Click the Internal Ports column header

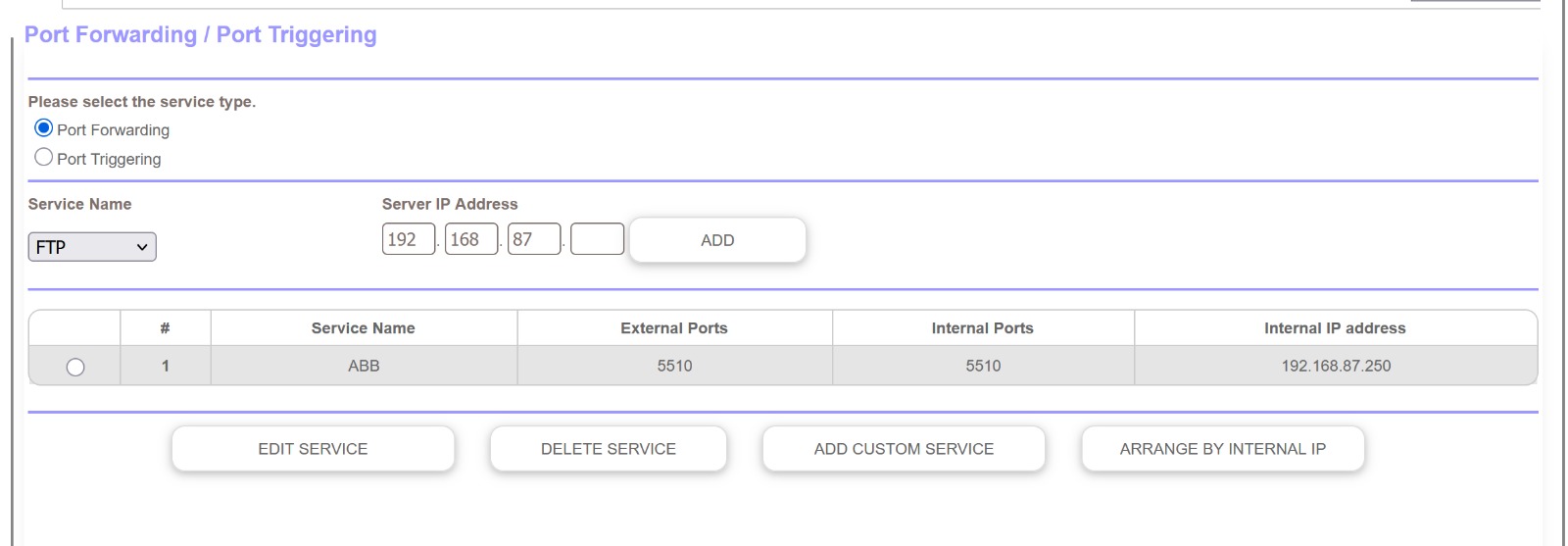click(982, 328)
